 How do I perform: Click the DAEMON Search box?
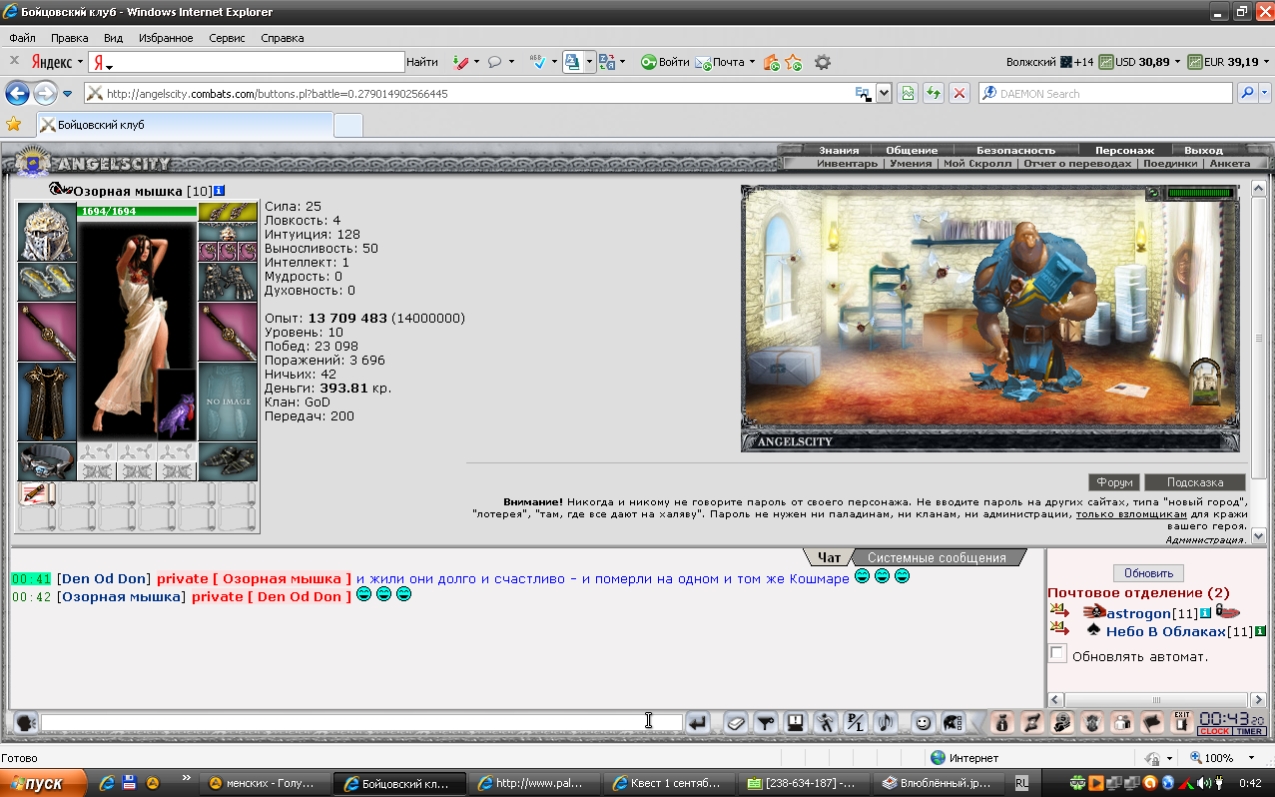click(1105, 93)
